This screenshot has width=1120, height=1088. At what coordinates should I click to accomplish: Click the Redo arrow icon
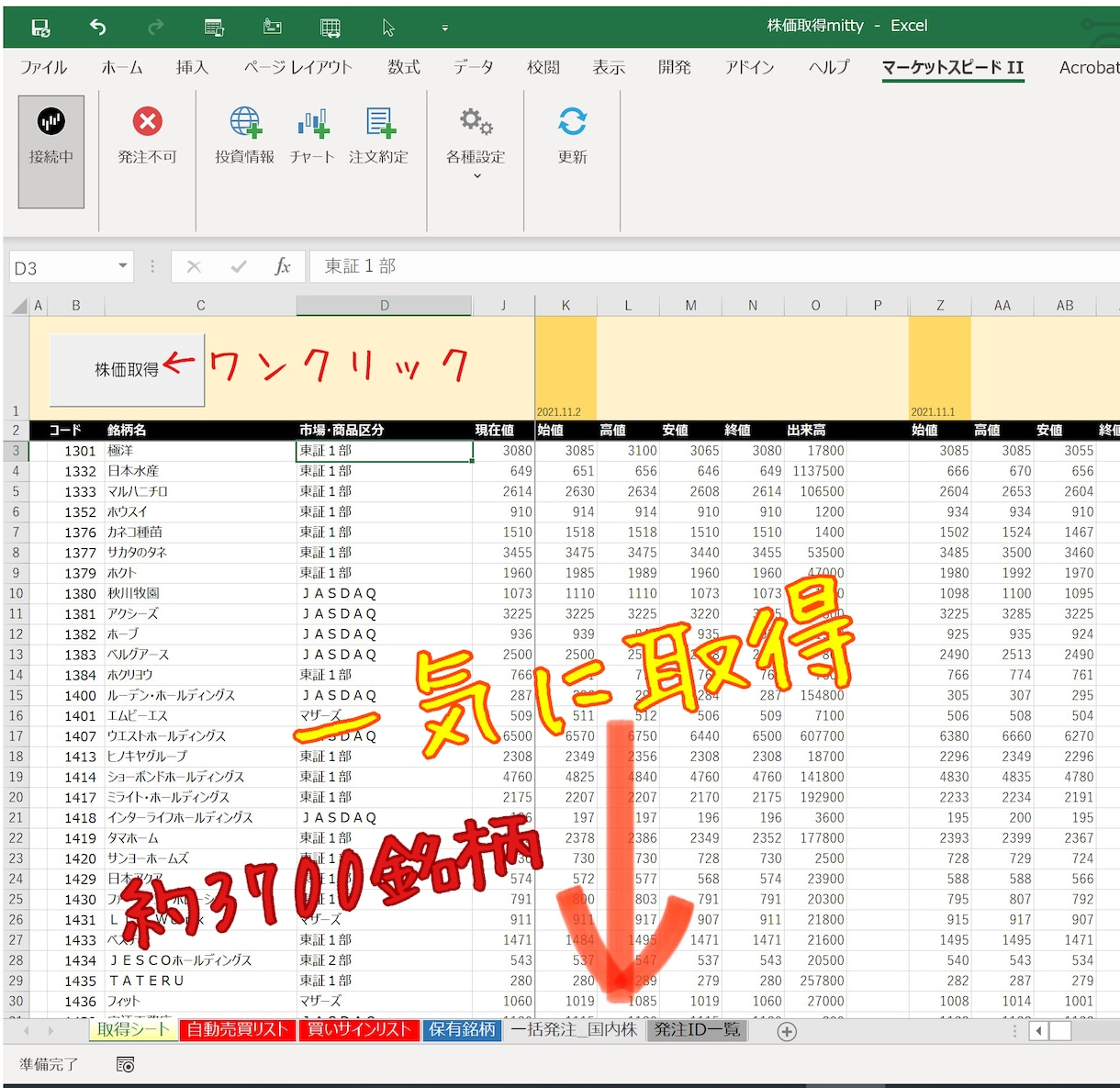tap(155, 27)
